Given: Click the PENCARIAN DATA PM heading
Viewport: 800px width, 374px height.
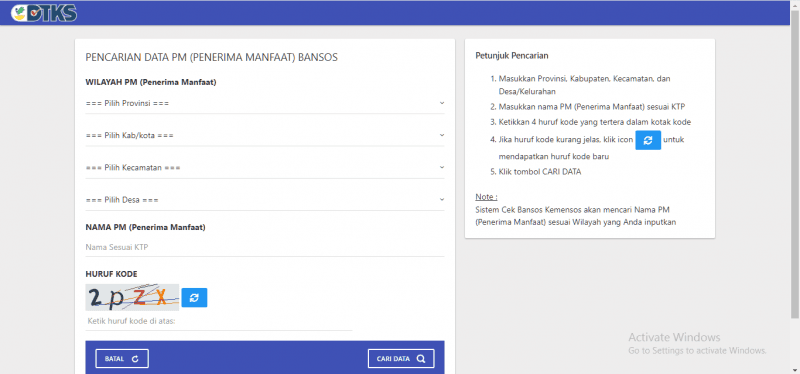Looking at the screenshot, I should point(211,57).
